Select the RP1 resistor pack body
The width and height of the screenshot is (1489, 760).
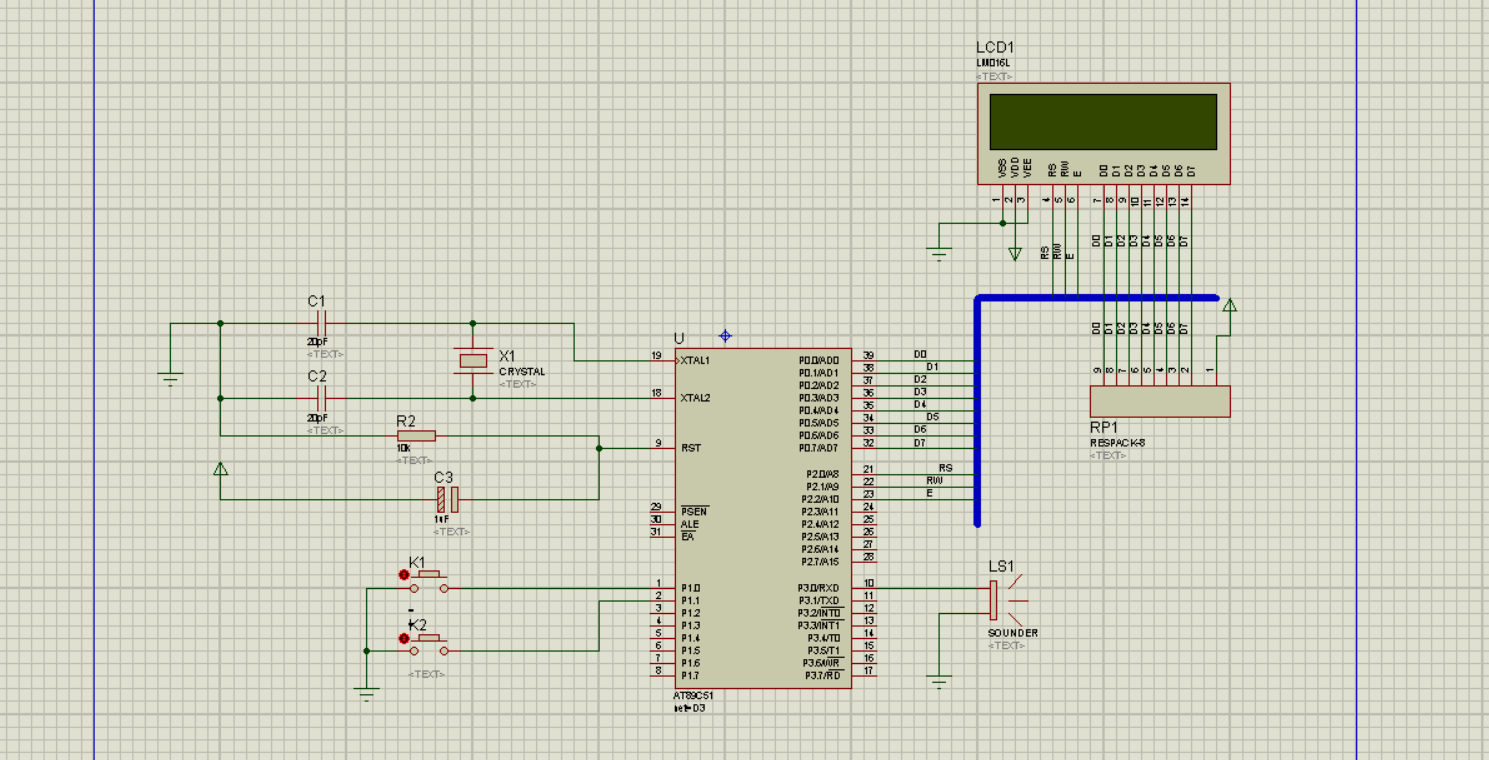click(1160, 401)
